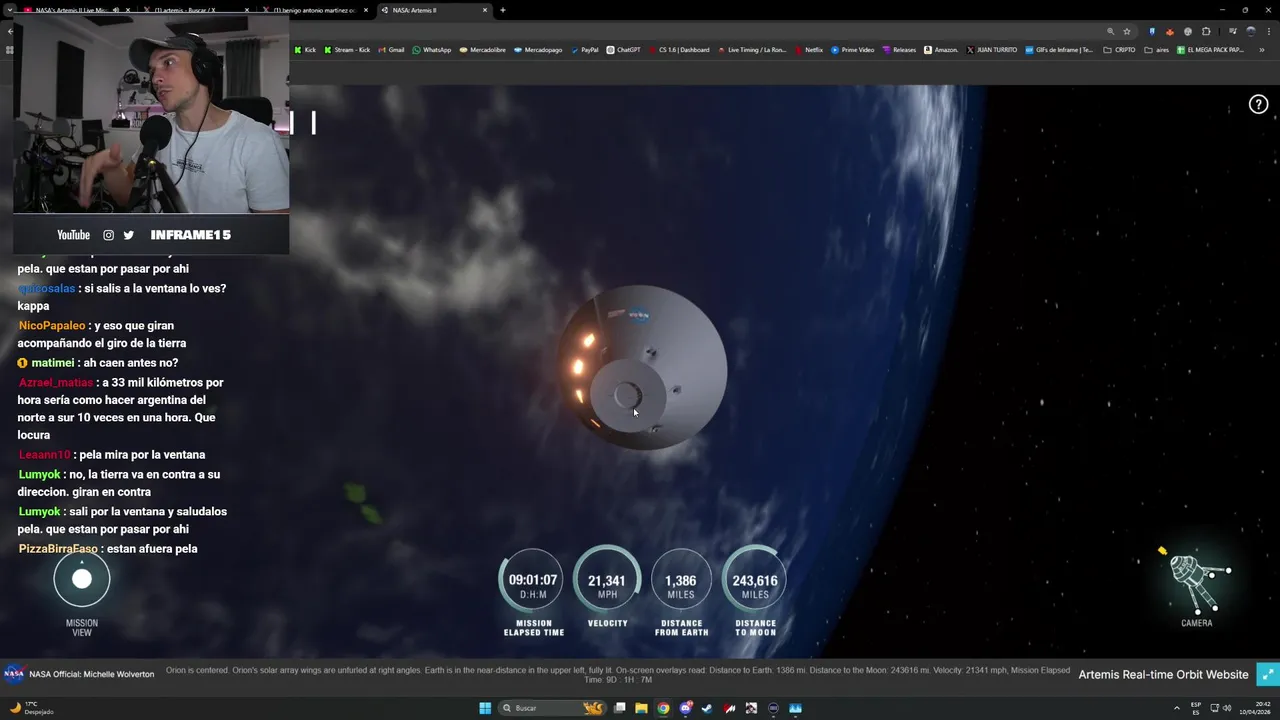
Task: Open Steam from the taskbar
Action: 707,708
